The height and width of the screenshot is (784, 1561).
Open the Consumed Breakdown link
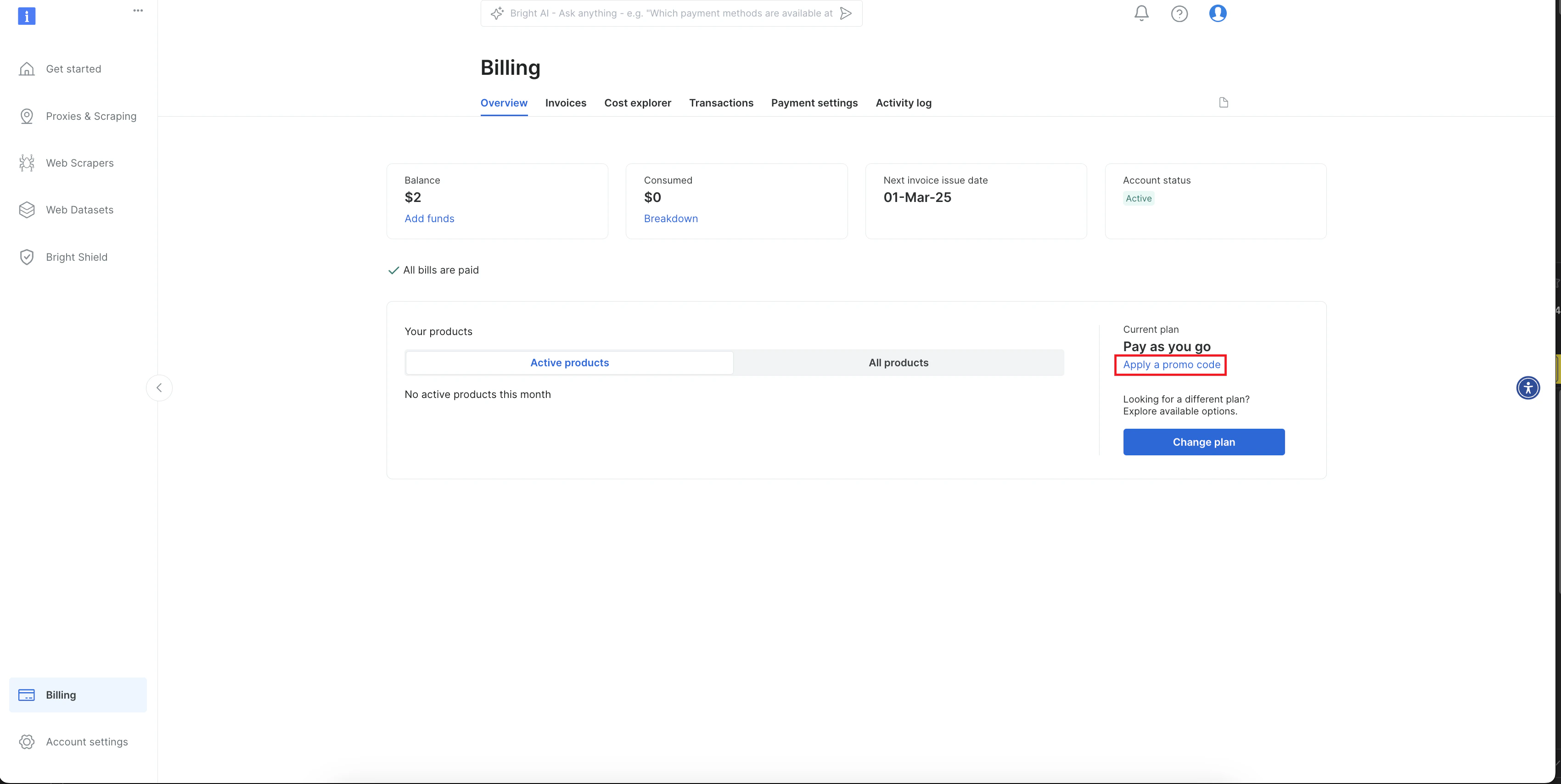[x=670, y=218]
